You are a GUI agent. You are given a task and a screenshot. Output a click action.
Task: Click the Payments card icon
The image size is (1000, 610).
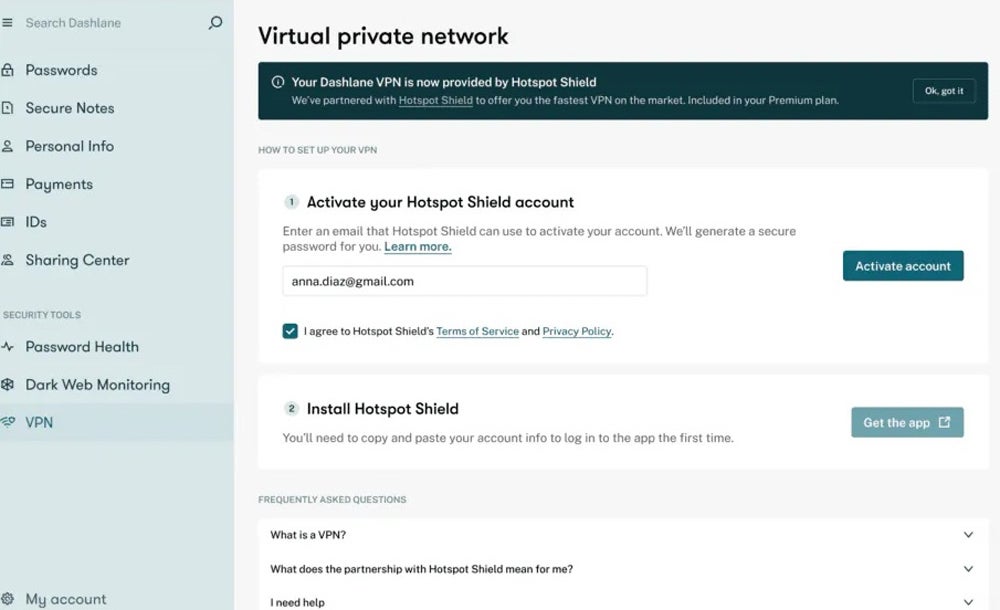(8, 184)
